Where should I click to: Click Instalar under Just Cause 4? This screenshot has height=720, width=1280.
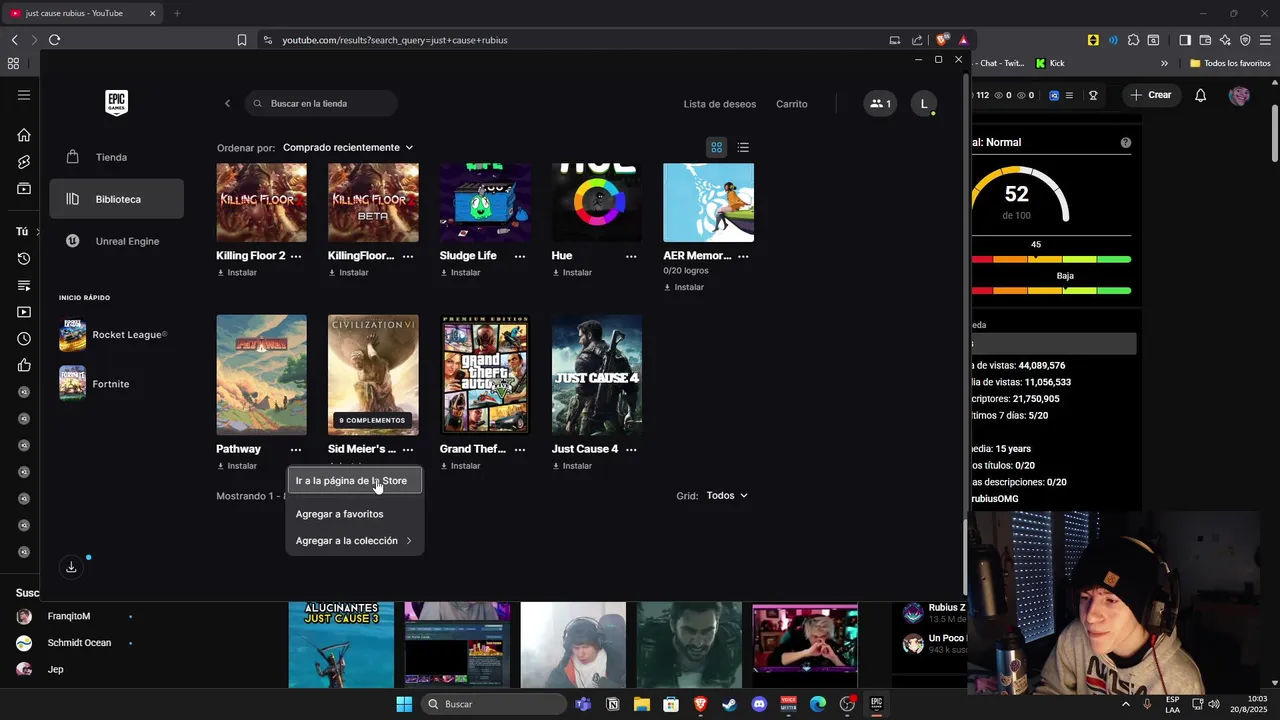point(571,466)
